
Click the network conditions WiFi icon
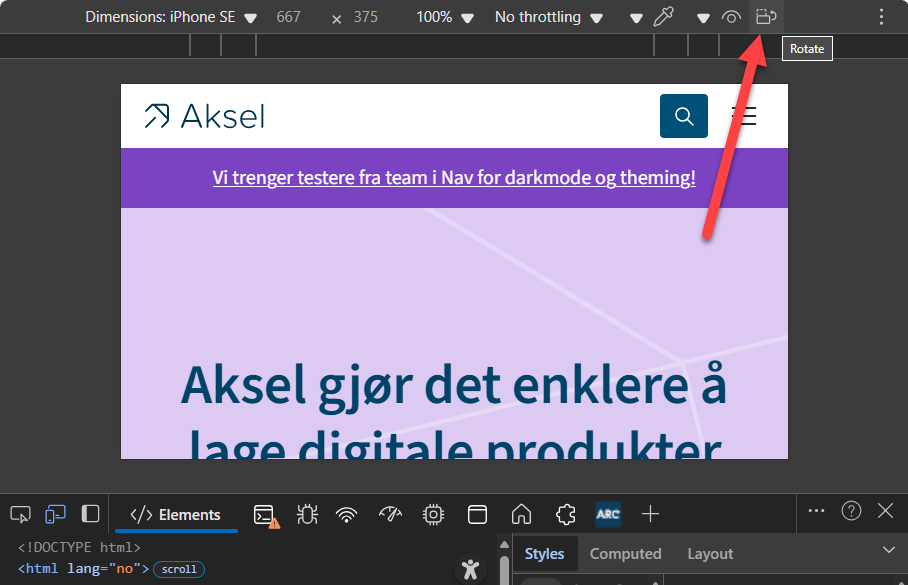[346, 513]
